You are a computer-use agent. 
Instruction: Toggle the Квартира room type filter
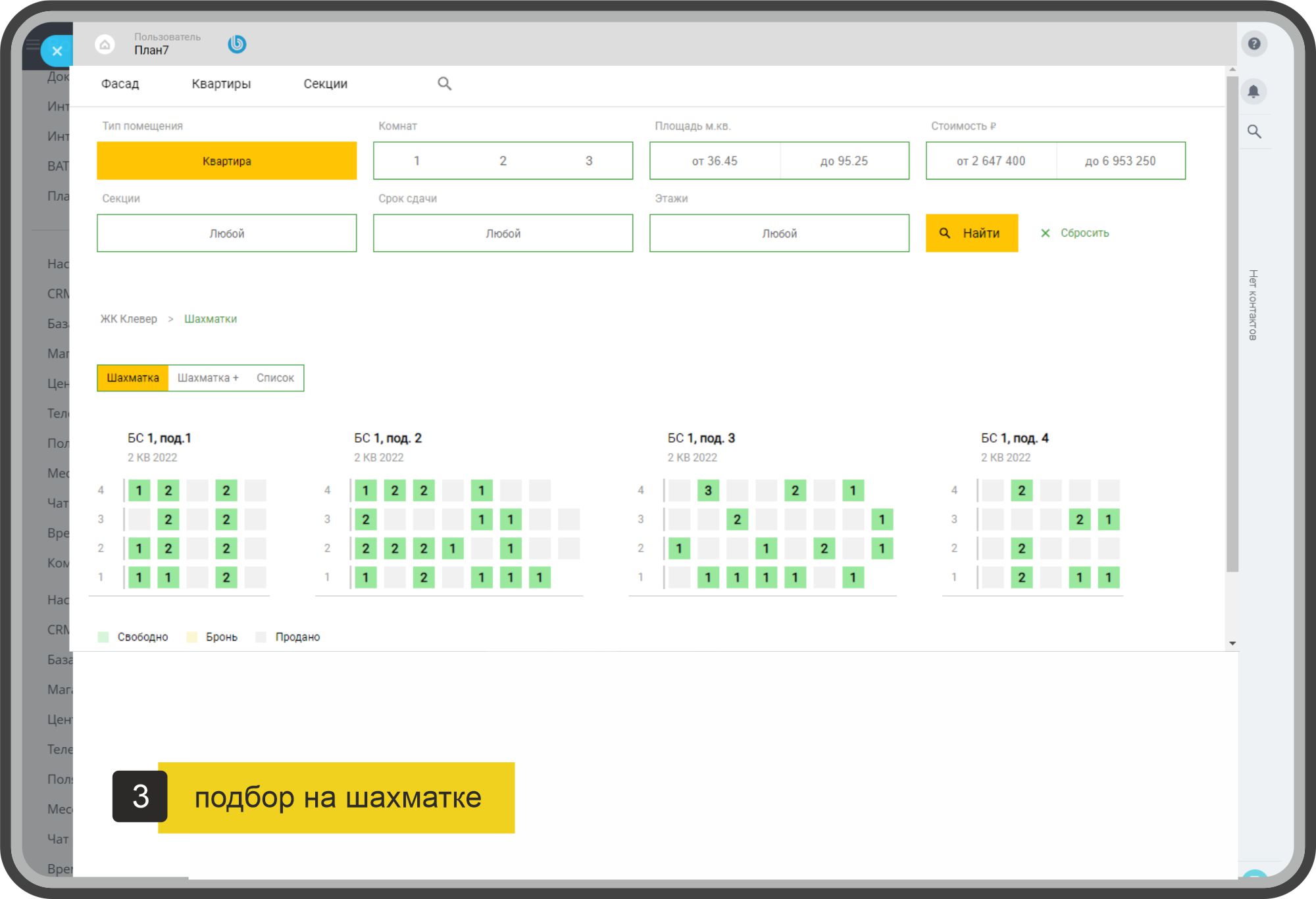[226, 160]
